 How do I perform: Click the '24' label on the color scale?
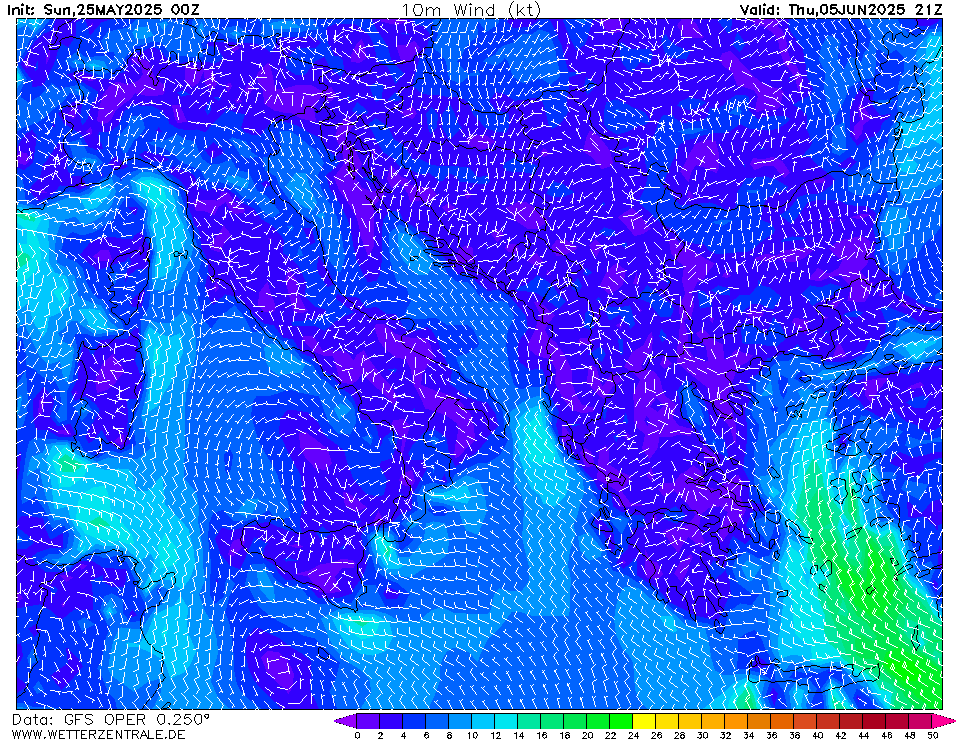click(633, 735)
